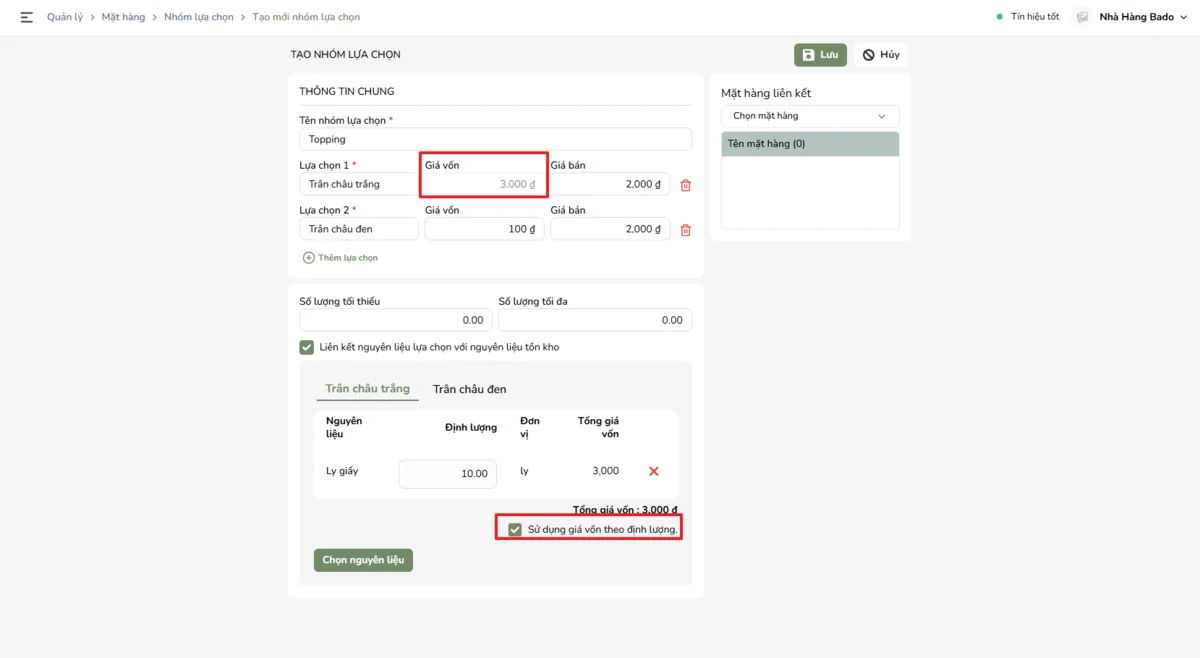This screenshot has height=658, width=1200.
Task: Remove Ly giấy ingredient with red X
Action: [x=654, y=471]
